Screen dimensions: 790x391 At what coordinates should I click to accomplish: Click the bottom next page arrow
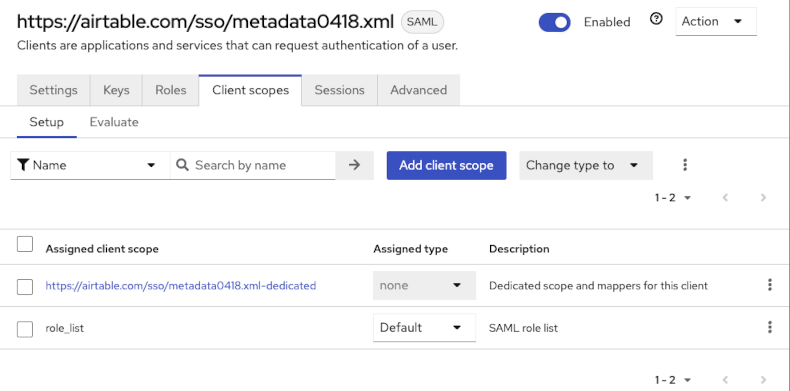pyautogui.click(x=763, y=380)
